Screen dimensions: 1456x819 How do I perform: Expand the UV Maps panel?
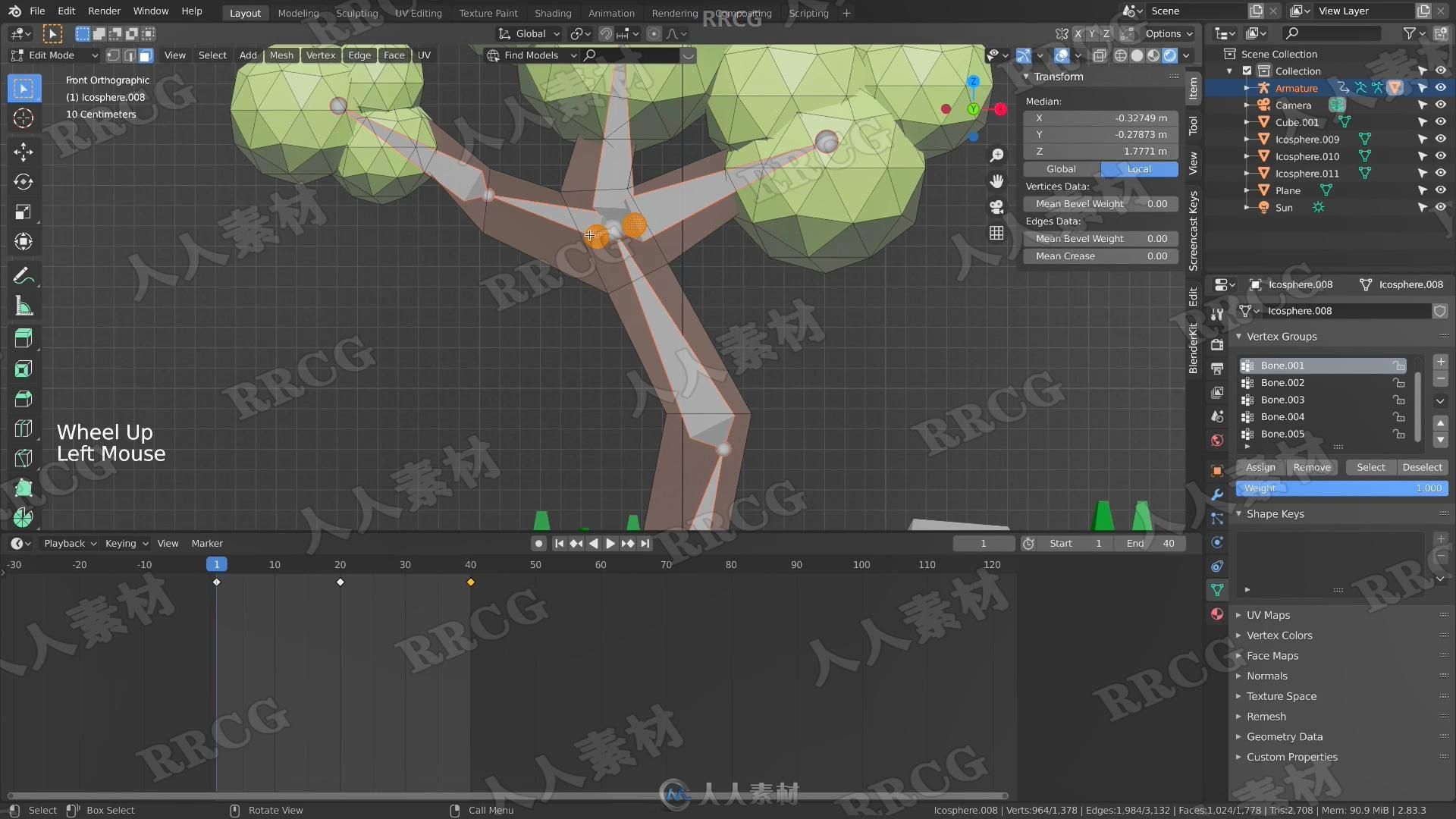point(1269,615)
